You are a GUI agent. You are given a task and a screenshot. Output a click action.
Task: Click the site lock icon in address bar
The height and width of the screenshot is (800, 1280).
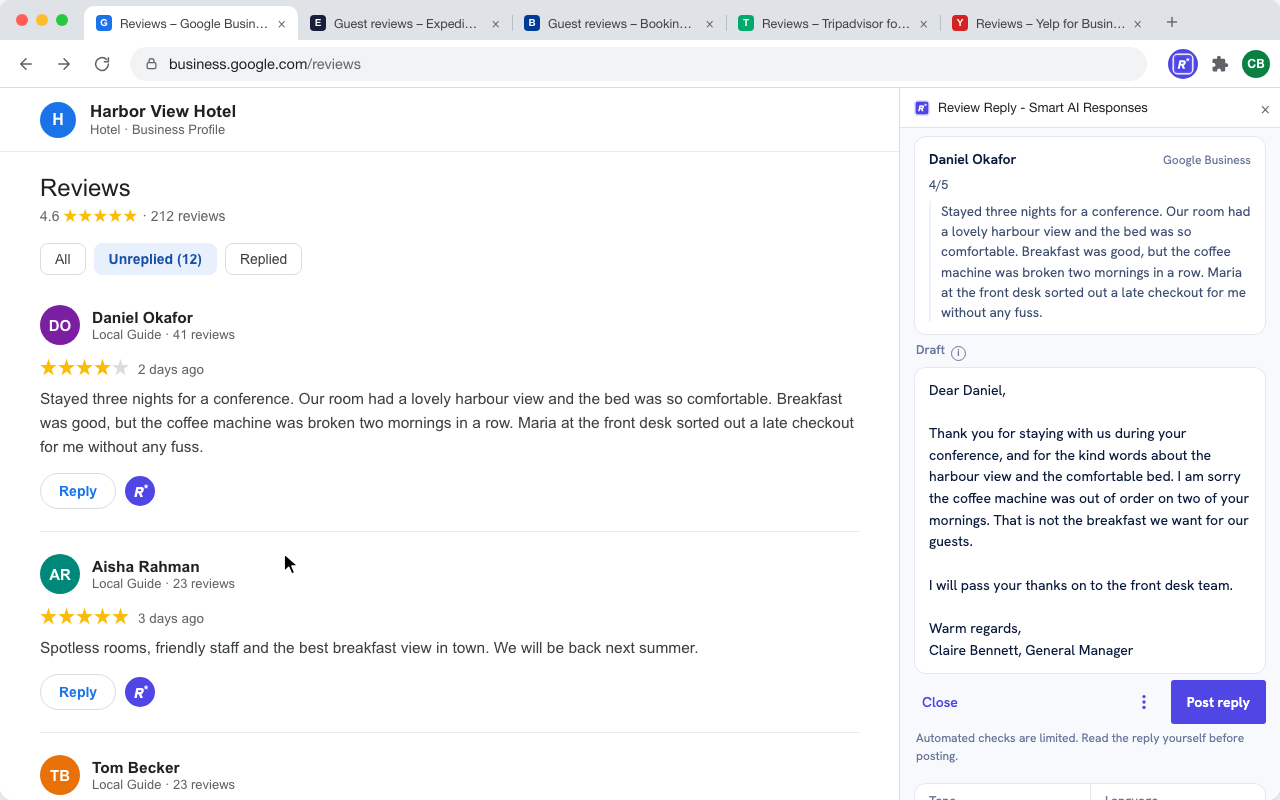[x=152, y=64]
